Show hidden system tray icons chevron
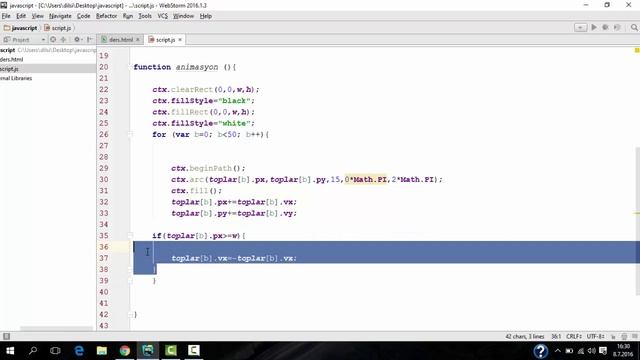Viewport: 640px width, 360px height. (558, 351)
